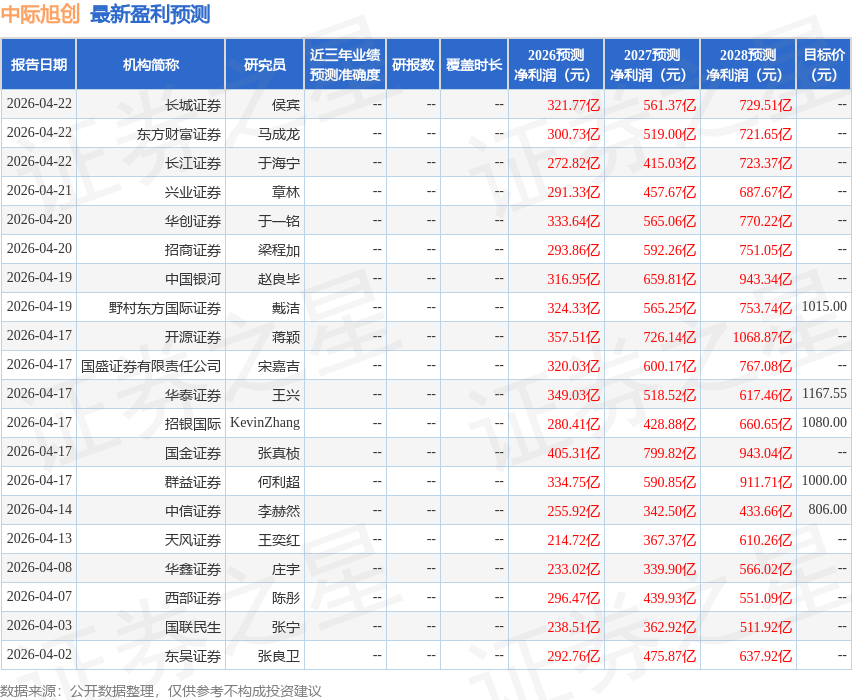Image resolution: width=852 pixels, height=700 pixels.
Task: Click 2026 profit value 405.31亿
Action: tap(573, 453)
